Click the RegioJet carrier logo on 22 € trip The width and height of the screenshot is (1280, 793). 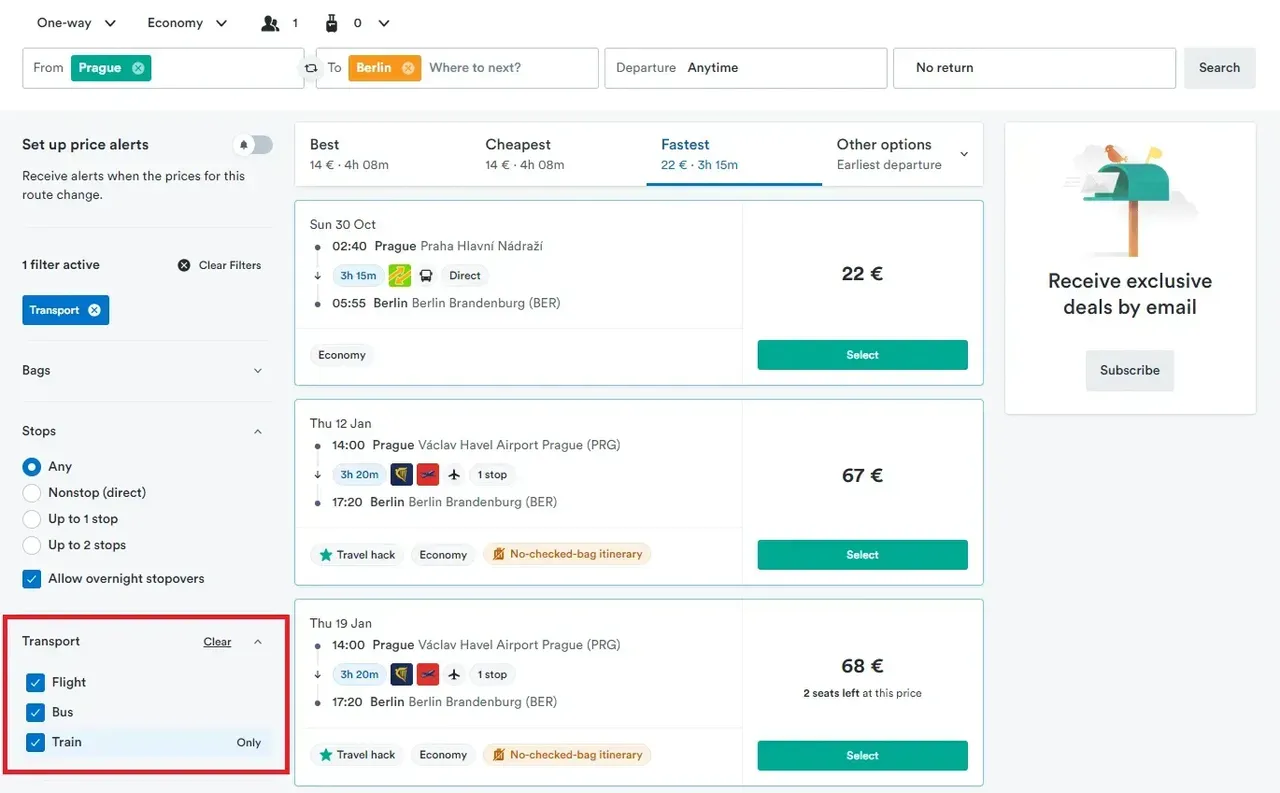point(400,275)
